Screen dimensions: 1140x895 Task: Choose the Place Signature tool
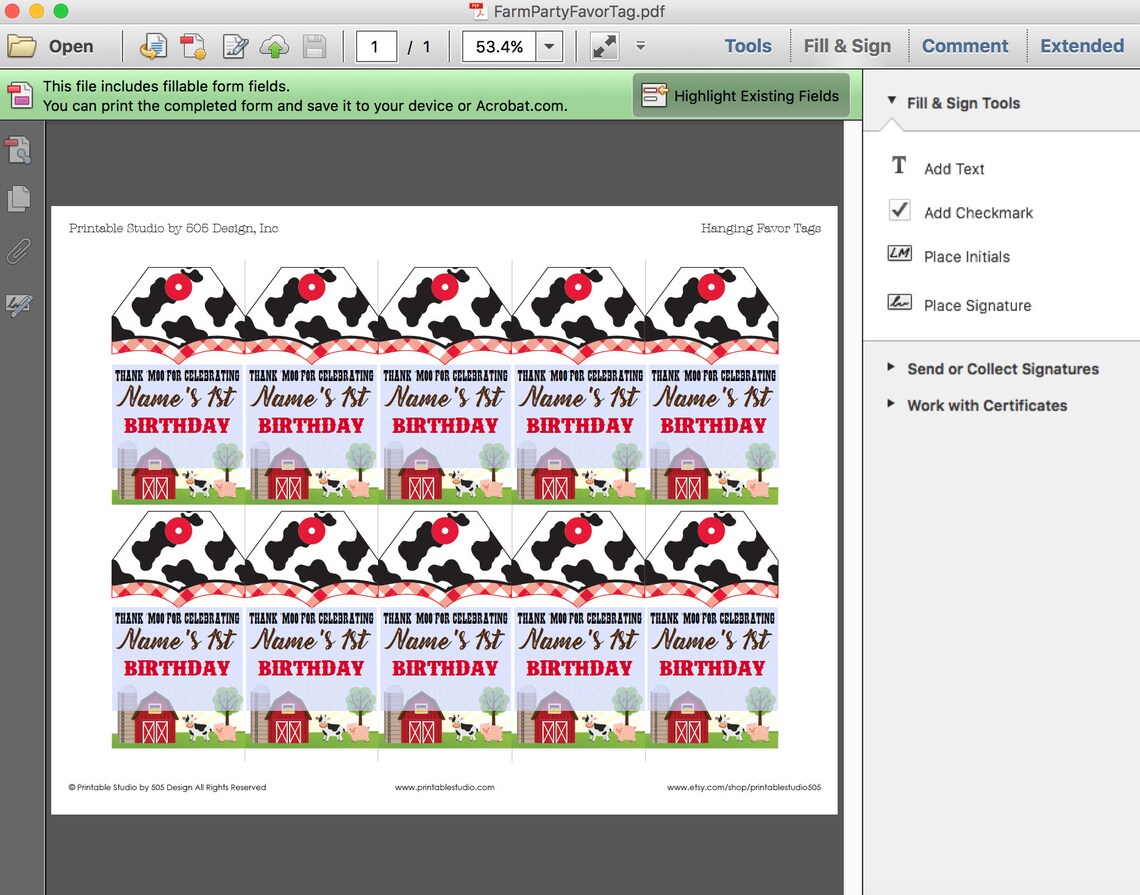point(959,304)
